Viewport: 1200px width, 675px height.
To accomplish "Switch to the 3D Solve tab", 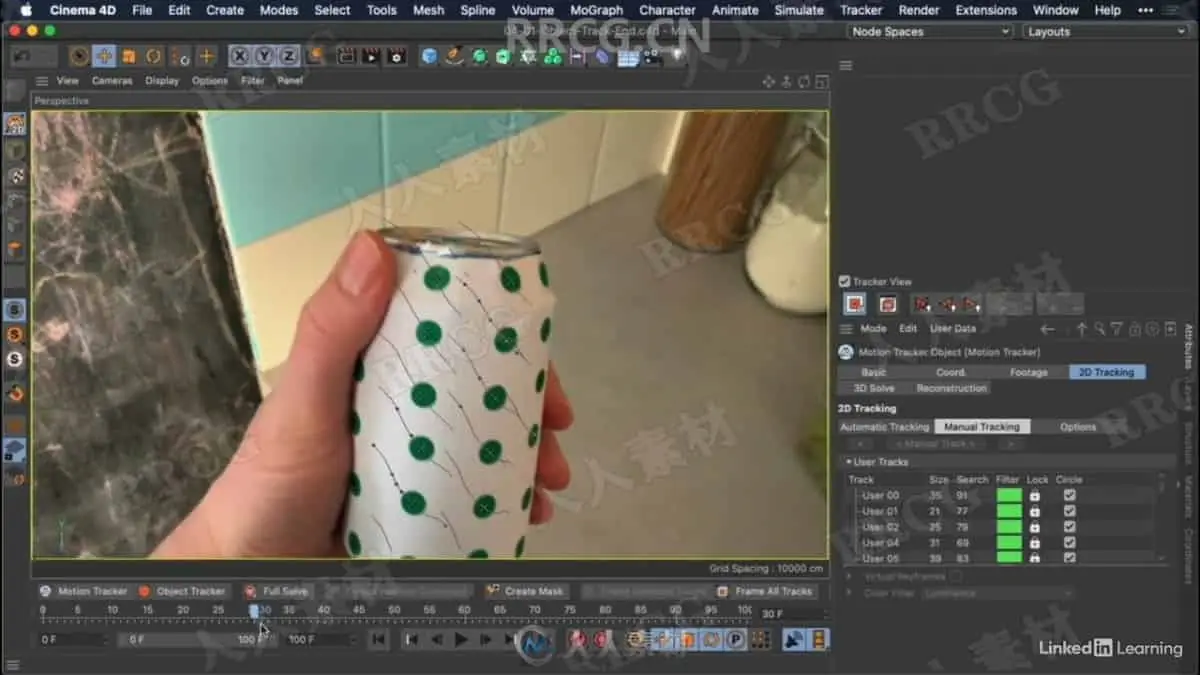I will tap(873, 388).
